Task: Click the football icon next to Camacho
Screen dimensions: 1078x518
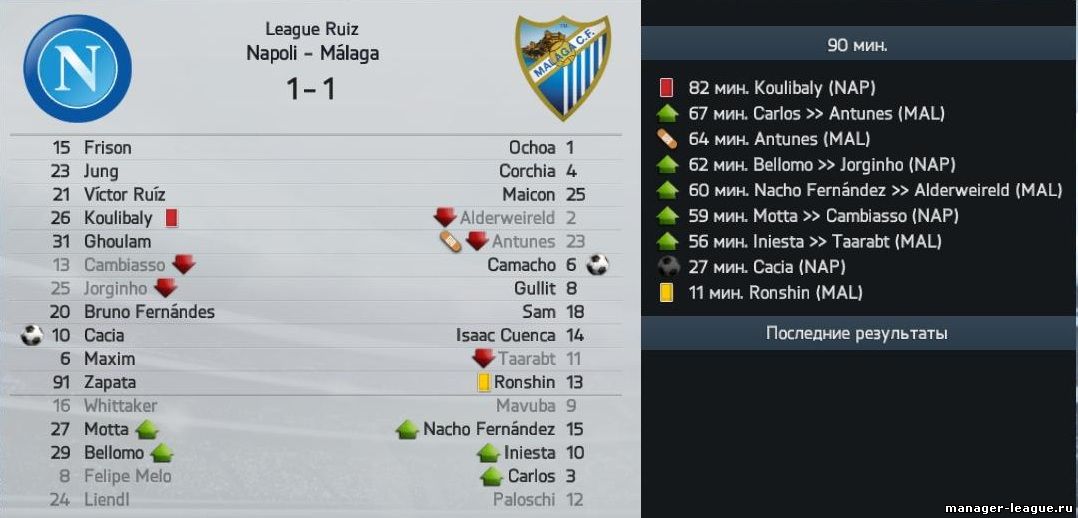Action: coord(597,265)
